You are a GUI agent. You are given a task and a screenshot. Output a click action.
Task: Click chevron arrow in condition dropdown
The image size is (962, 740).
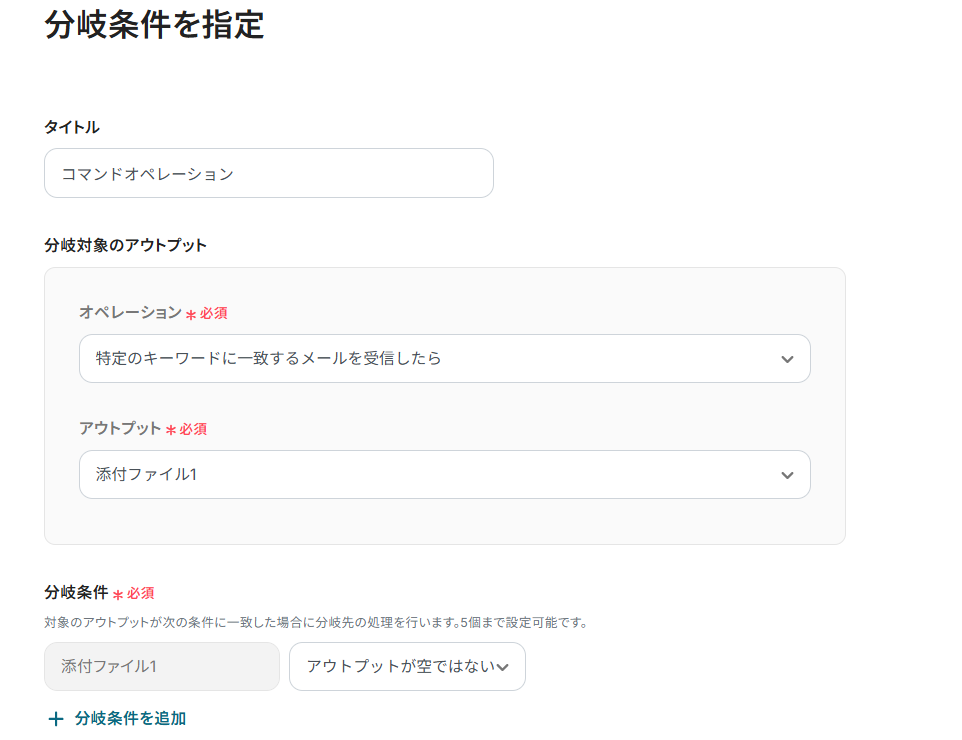pyautogui.click(x=503, y=667)
